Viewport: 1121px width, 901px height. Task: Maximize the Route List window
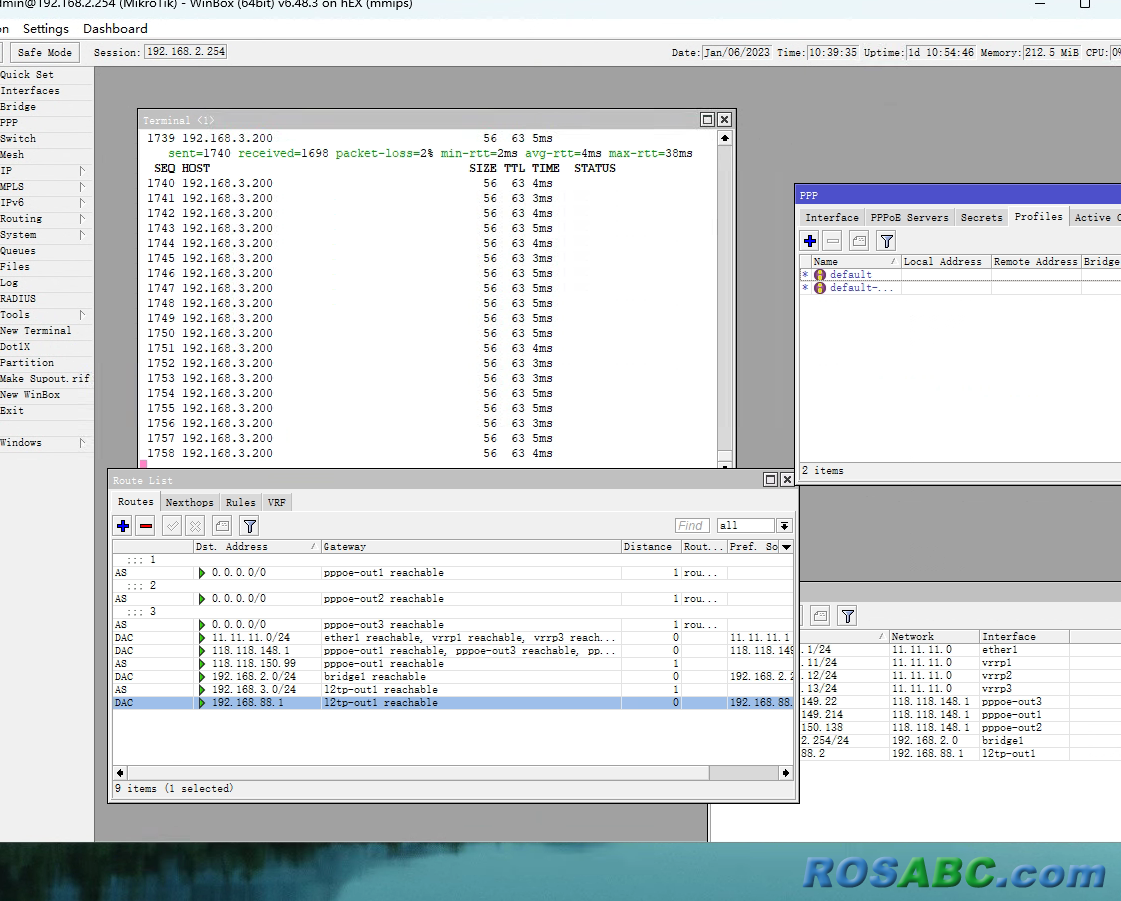point(770,480)
